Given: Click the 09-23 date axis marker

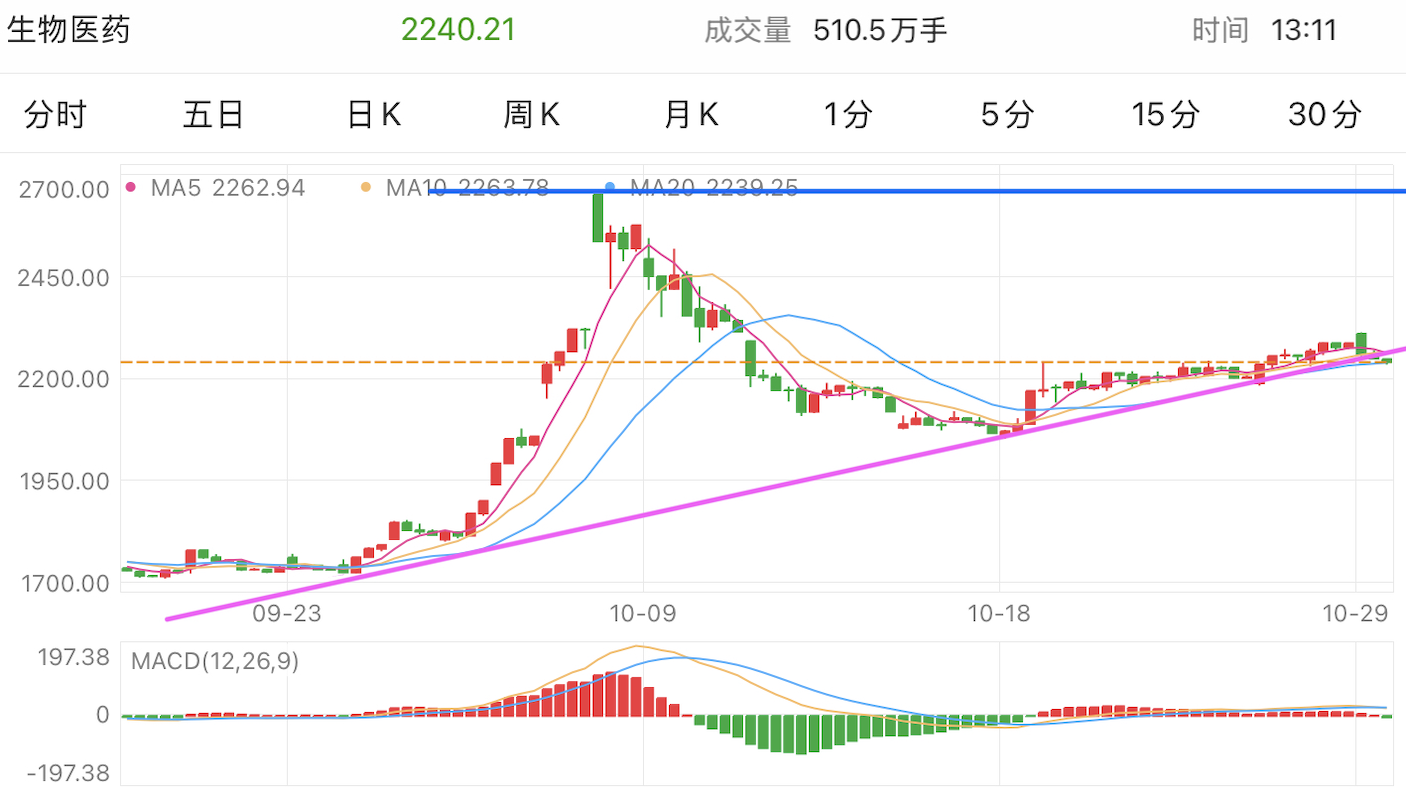Looking at the screenshot, I should [287, 613].
